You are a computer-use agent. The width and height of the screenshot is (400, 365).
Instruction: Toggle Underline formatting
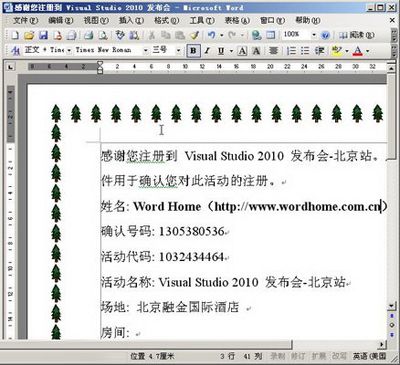point(221,51)
